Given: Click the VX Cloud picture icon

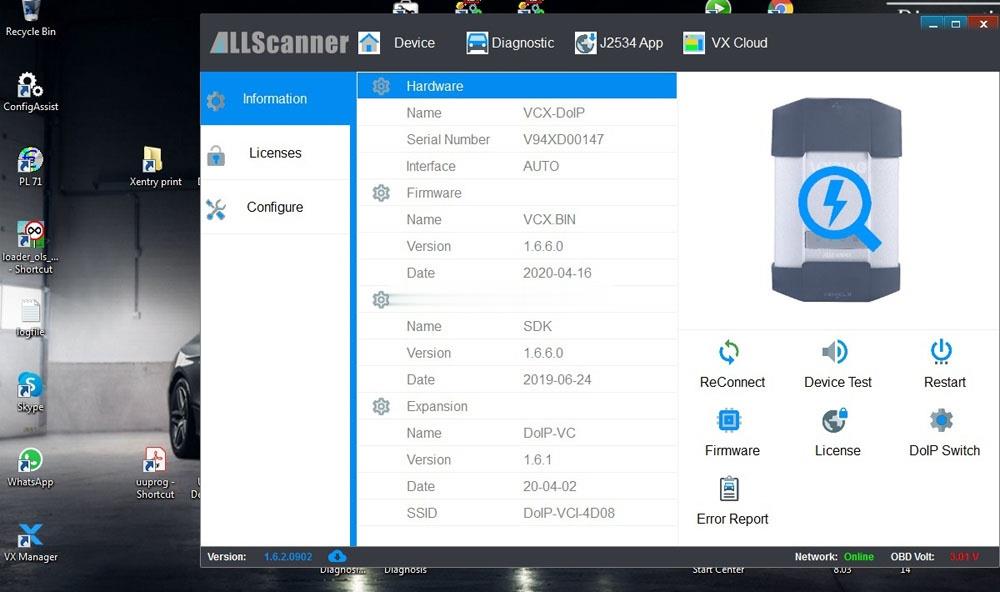Looking at the screenshot, I should point(694,43).
